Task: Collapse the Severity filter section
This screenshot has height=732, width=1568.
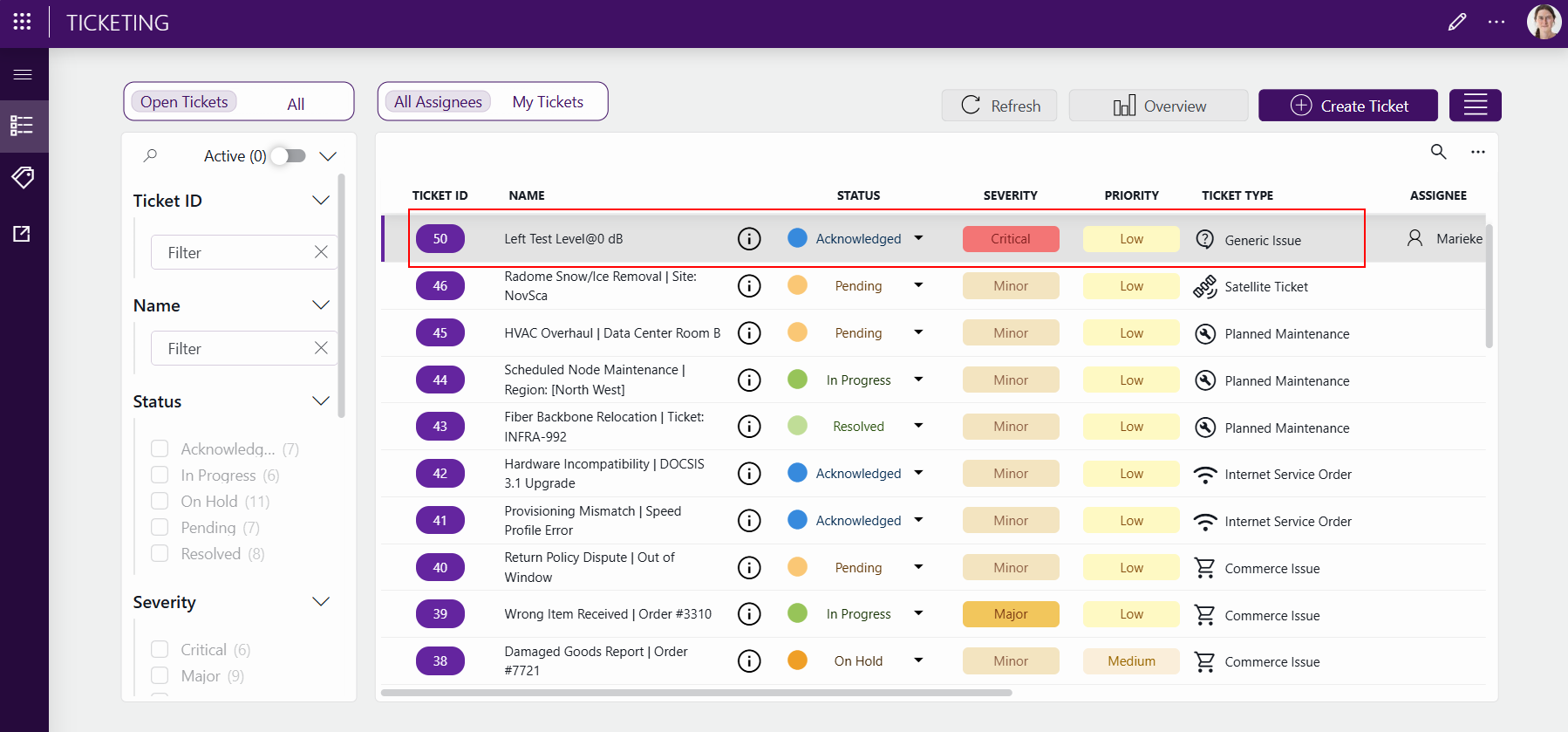Action: coord(321,602)
